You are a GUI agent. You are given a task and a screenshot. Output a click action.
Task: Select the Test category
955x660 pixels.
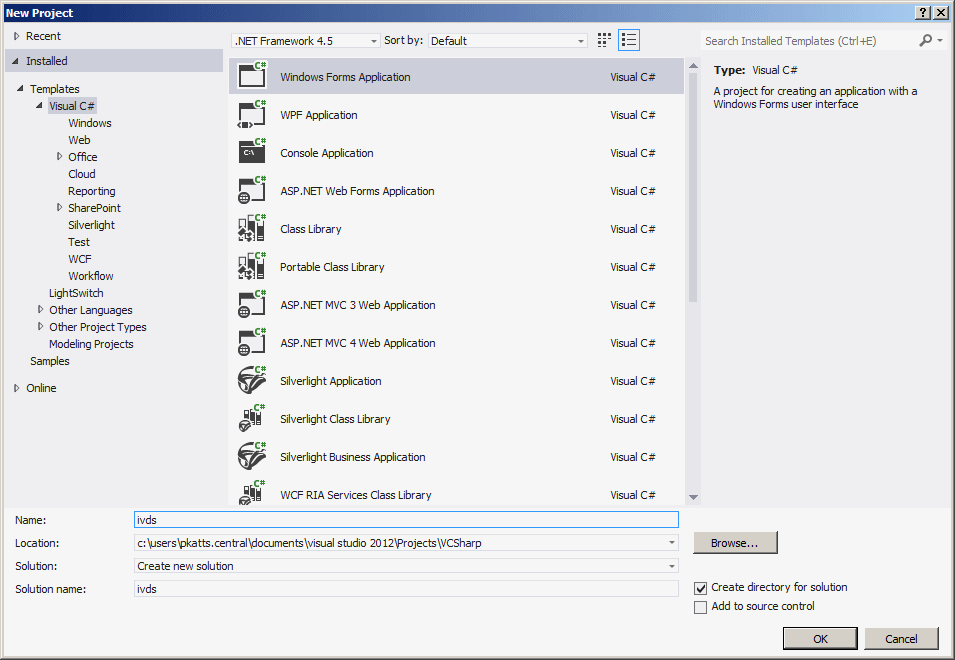pos(79,242)
